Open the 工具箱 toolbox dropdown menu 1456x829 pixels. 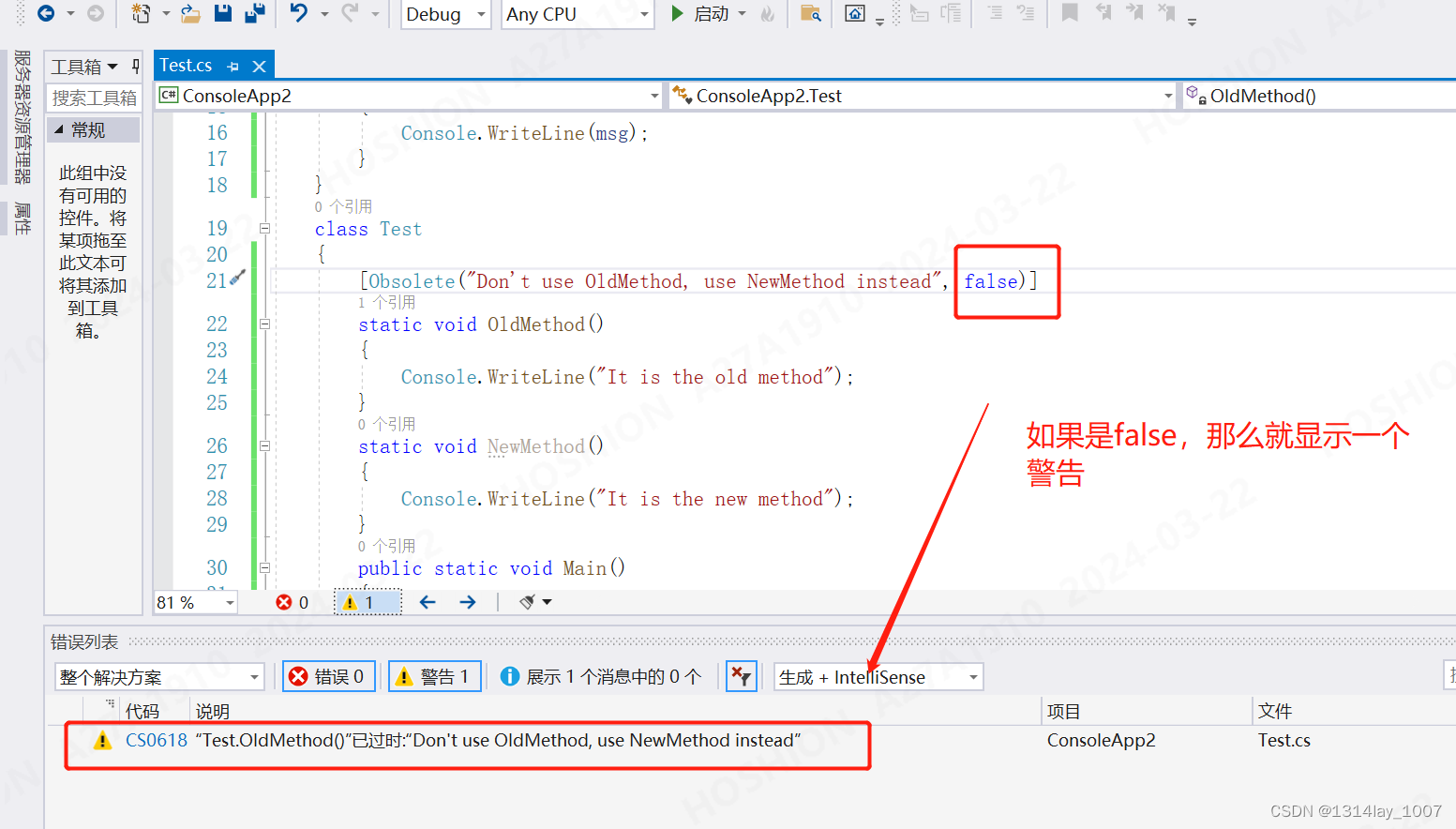[113, 67]
